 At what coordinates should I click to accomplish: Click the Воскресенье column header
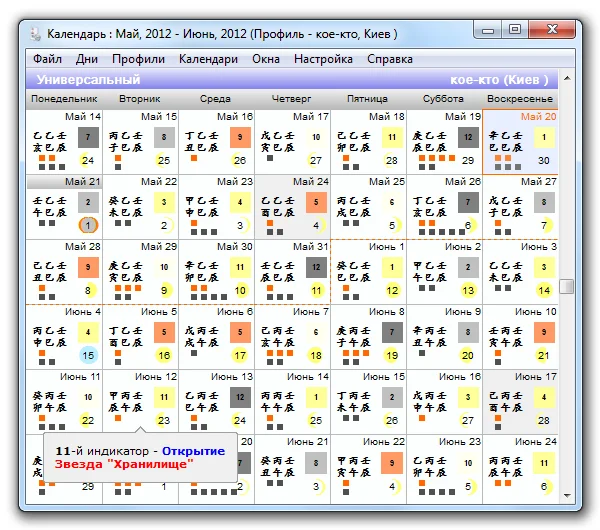tap(520, 99)
